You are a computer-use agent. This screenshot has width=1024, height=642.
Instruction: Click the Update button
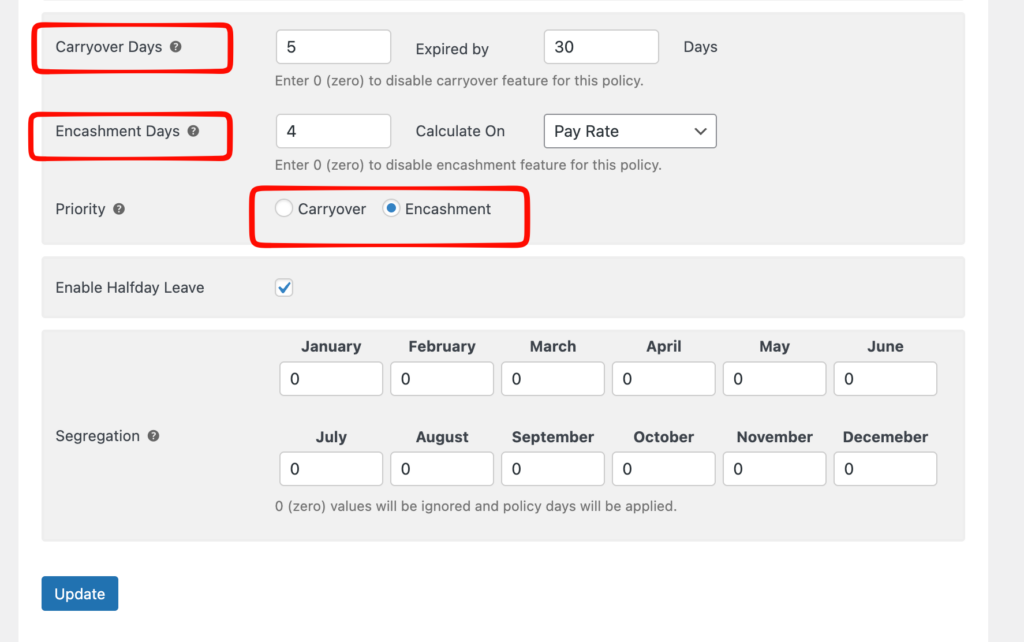(80, 594)
